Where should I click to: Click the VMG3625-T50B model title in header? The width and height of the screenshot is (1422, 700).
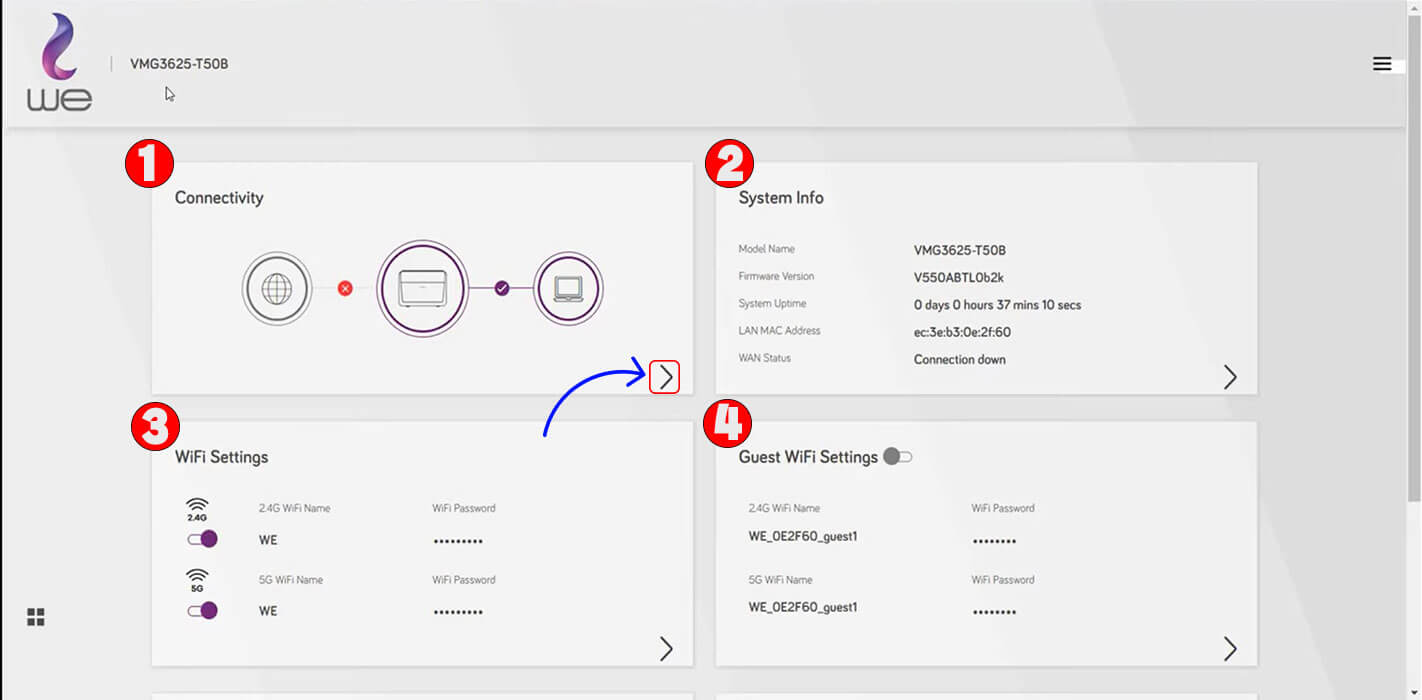click(179, 64)
